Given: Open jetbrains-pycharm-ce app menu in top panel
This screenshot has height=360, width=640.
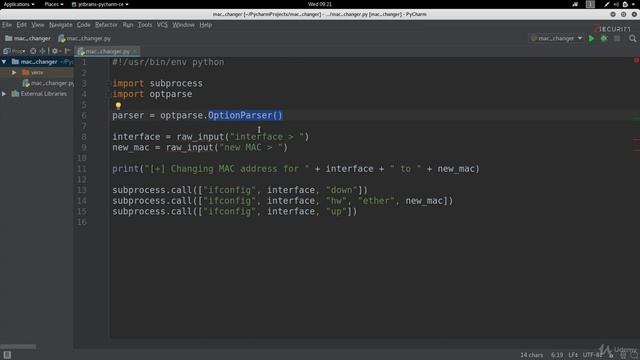Looking at the screenshot, I should pos(100,4).
